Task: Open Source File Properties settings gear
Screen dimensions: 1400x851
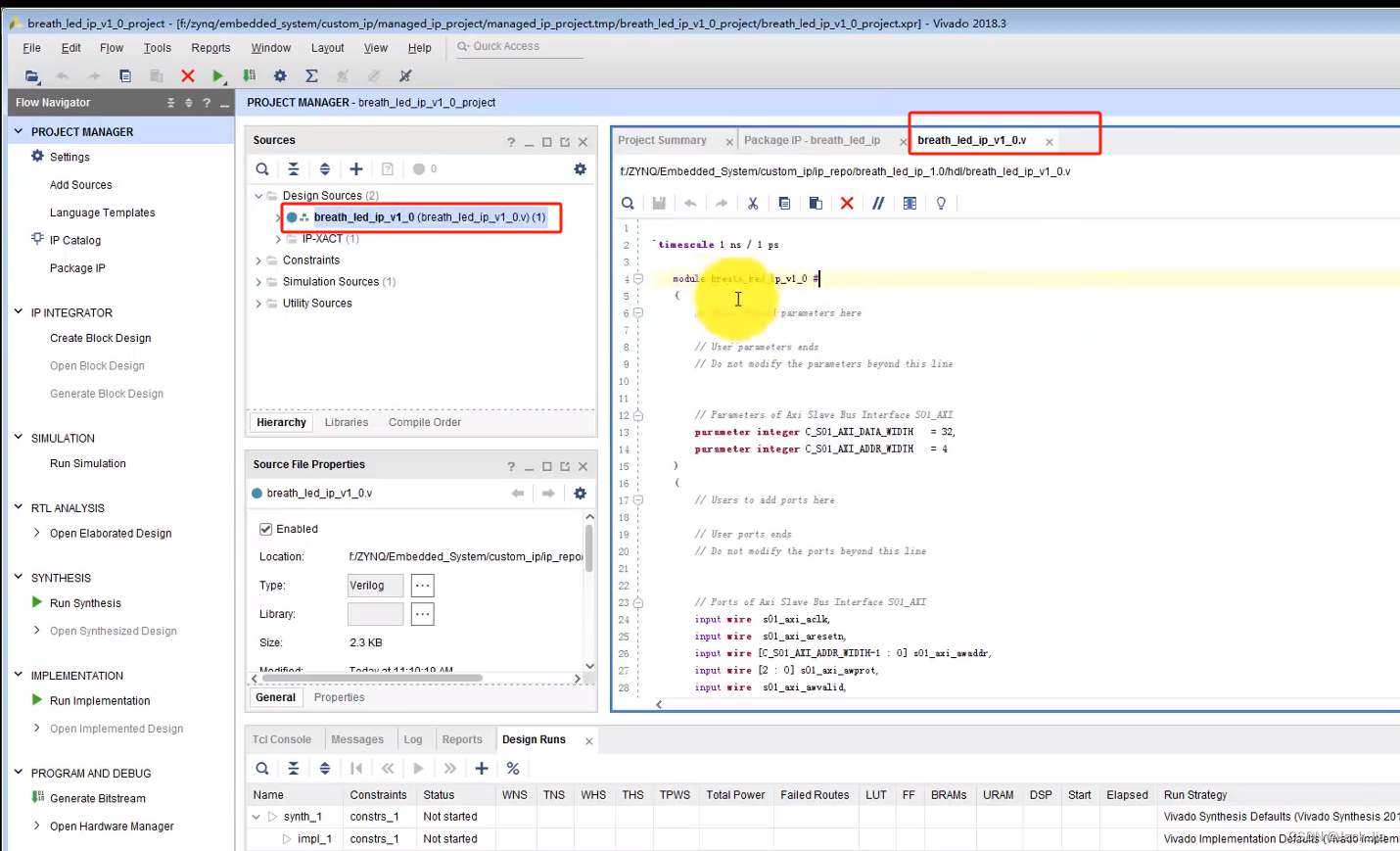Action: 580,494
